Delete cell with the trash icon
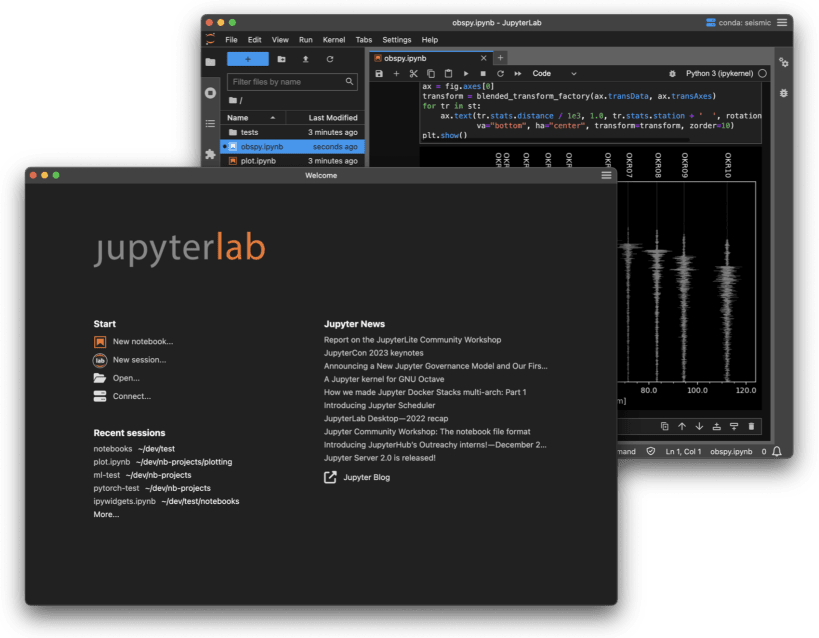Image resolution: width=819 pixels, height=638 pixels. point(751,426)
